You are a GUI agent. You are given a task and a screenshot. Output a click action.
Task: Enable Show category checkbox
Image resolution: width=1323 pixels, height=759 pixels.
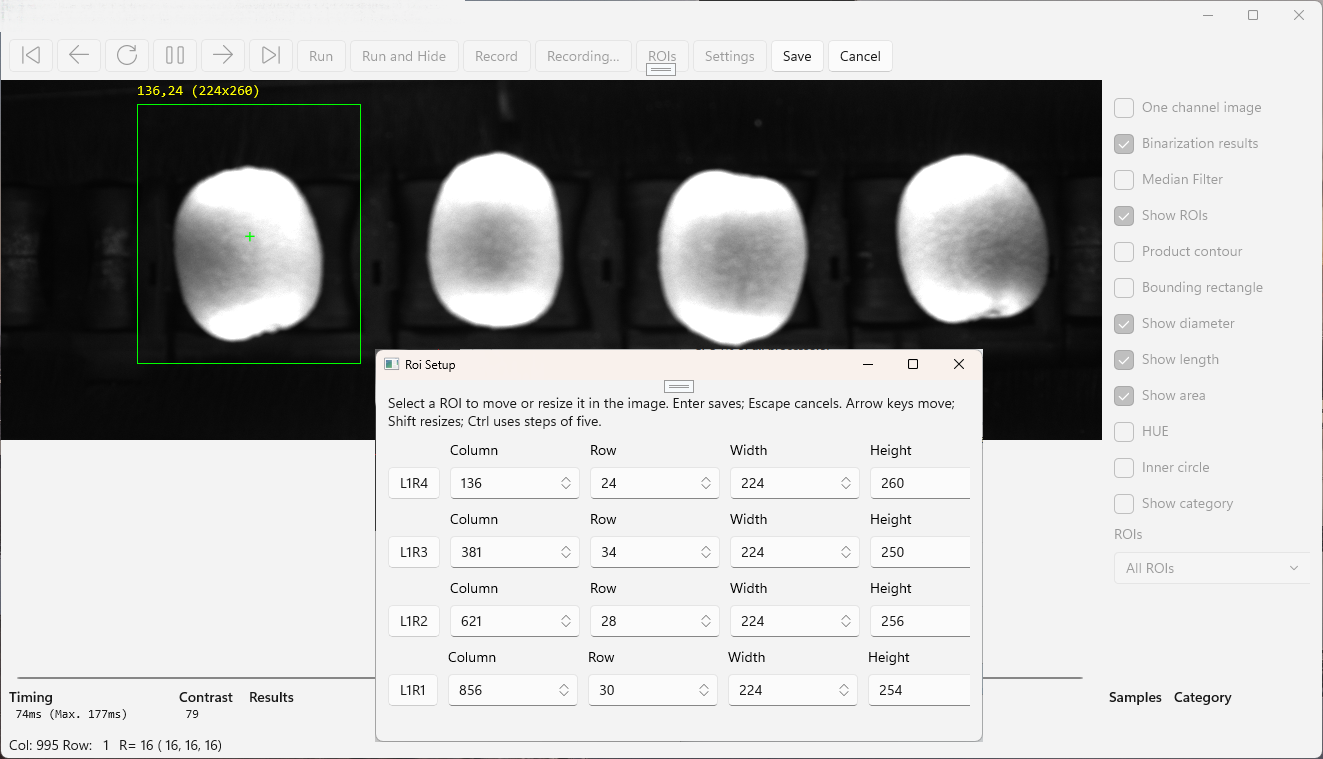point(1124,503)
